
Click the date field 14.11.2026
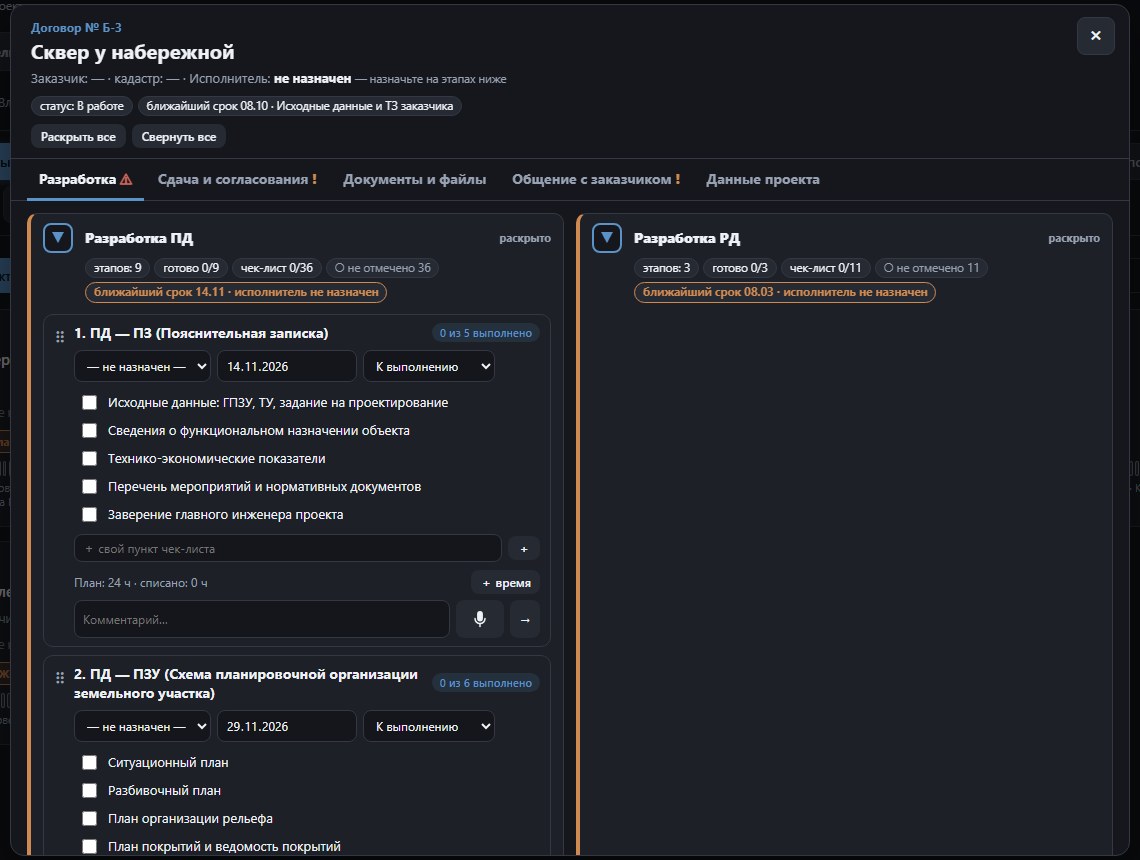pyautogui.click(x=286, y=366)
